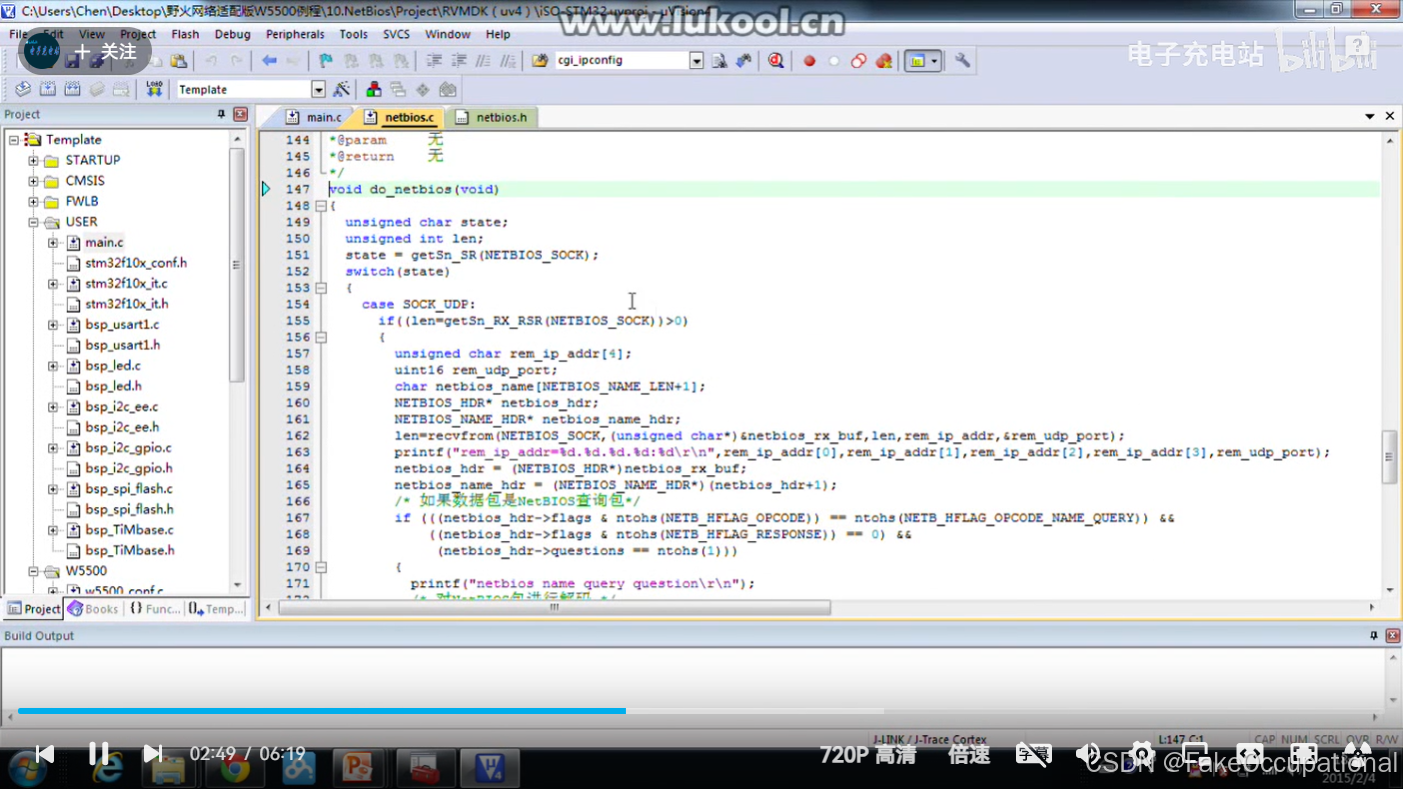1403x789 pixels.
Task: Open the Flash menu
Action: click(185, 34)
